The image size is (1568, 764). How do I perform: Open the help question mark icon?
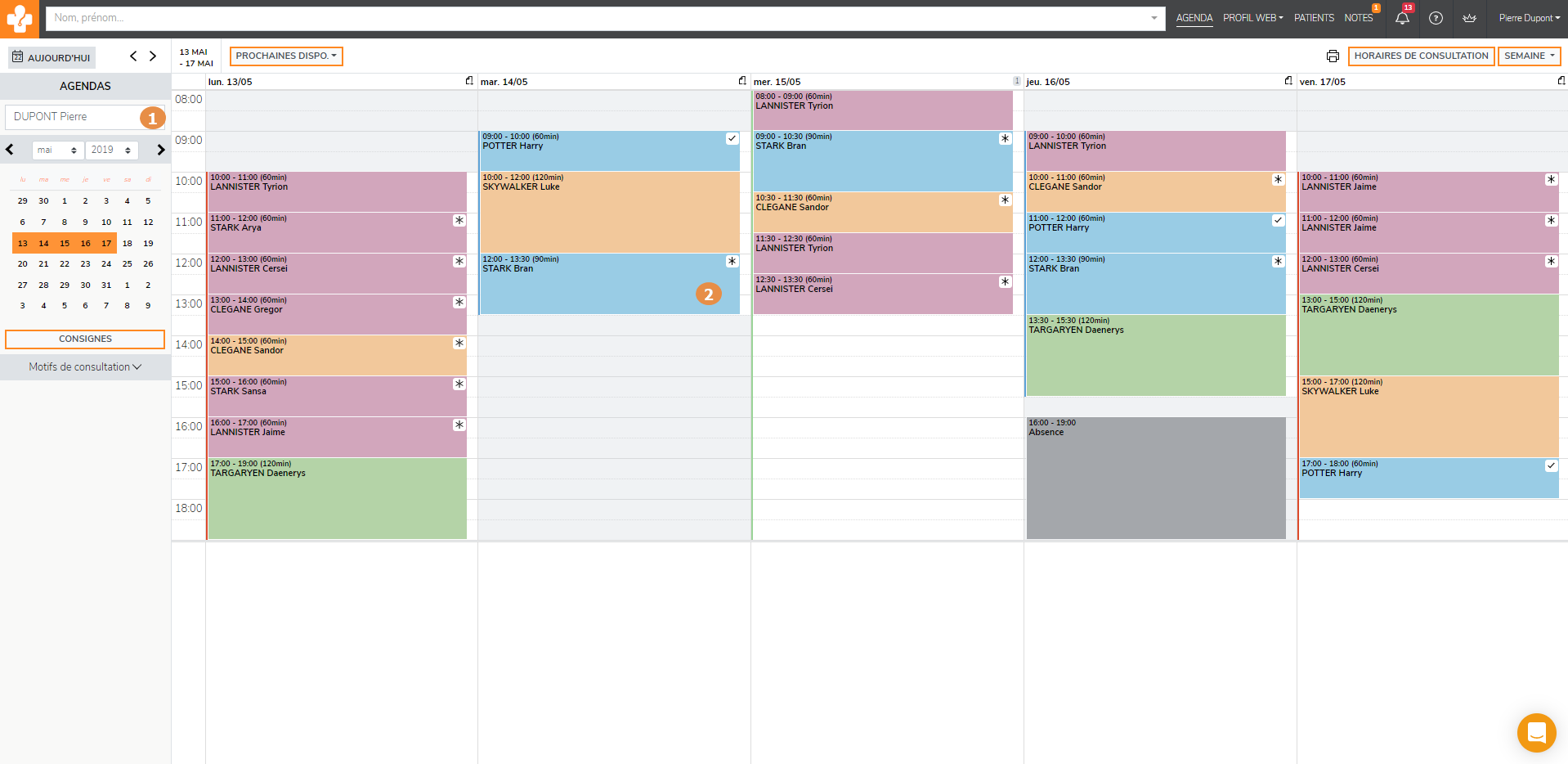tap(1436, 18)
